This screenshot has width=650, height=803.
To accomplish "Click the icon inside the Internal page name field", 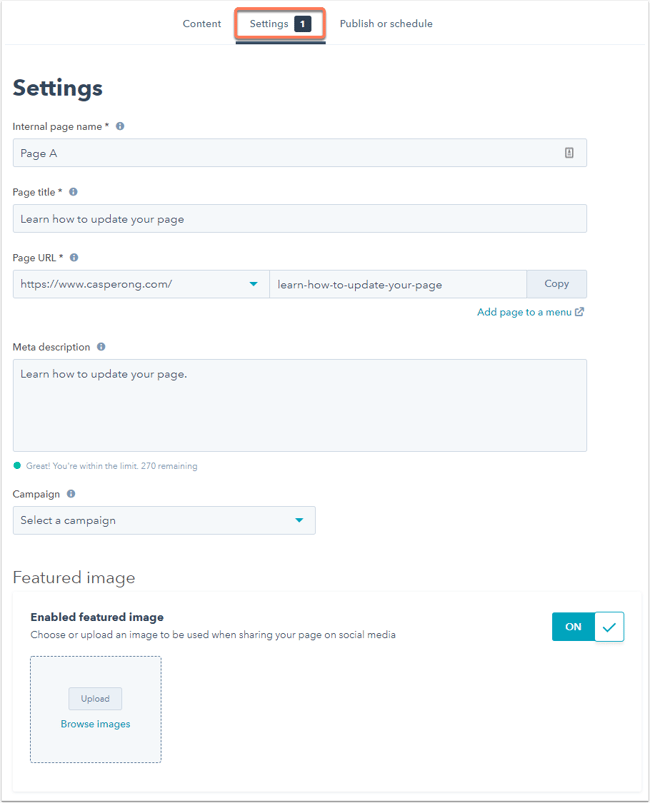I will (x=569, y=153).
